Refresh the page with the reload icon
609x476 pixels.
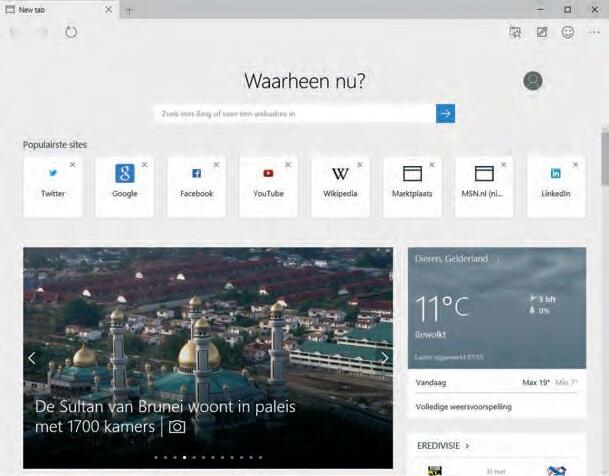[x=71, y=32]
